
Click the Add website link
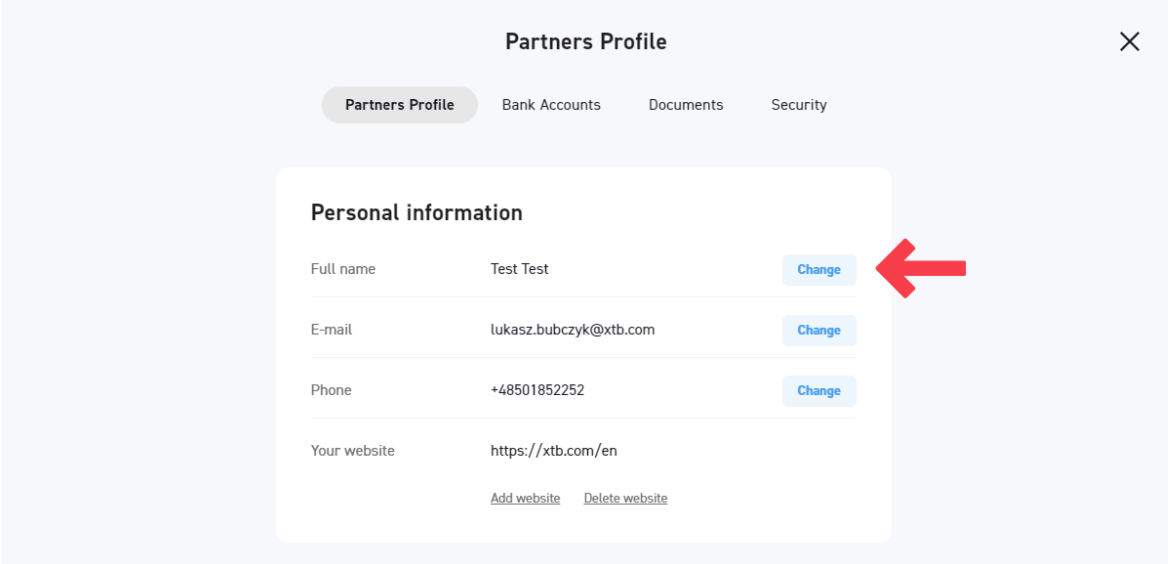point(525,498)
